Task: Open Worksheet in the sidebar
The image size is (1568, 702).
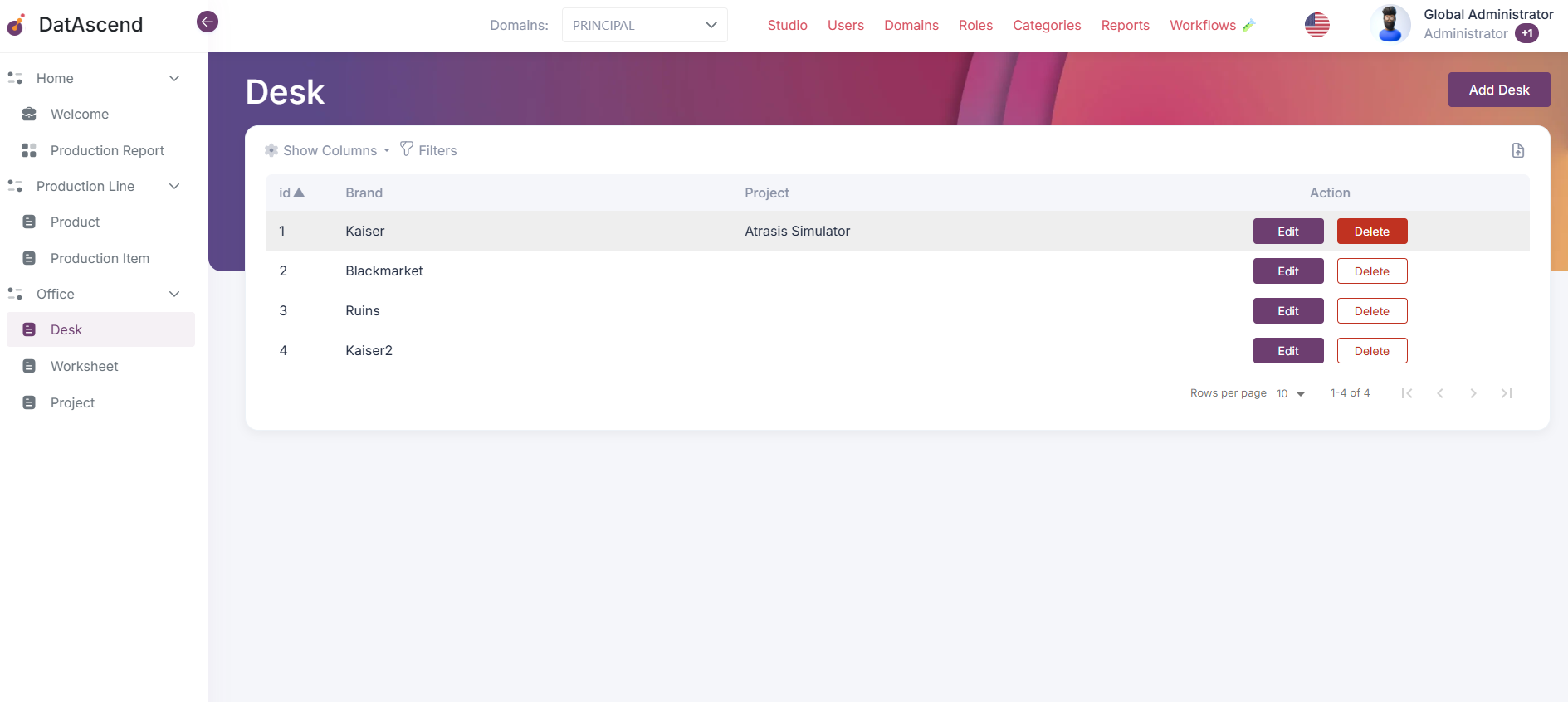Action: [84, 366]
